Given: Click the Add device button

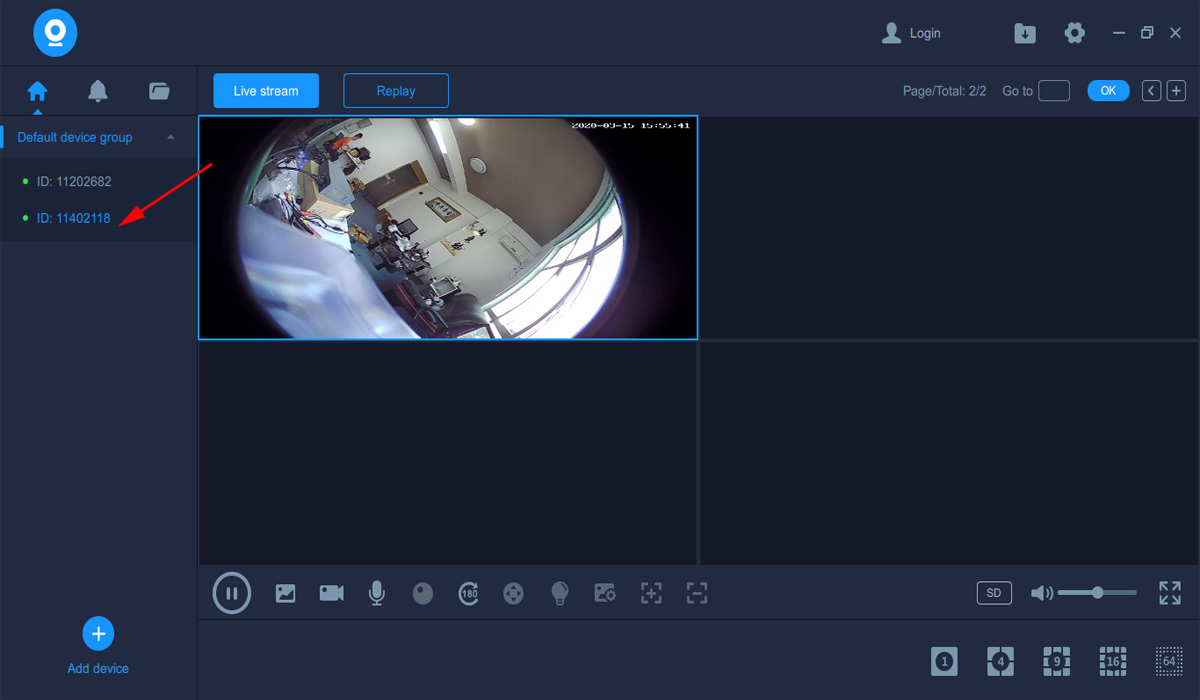Looking at the screenshot, I should click(98, 634).
